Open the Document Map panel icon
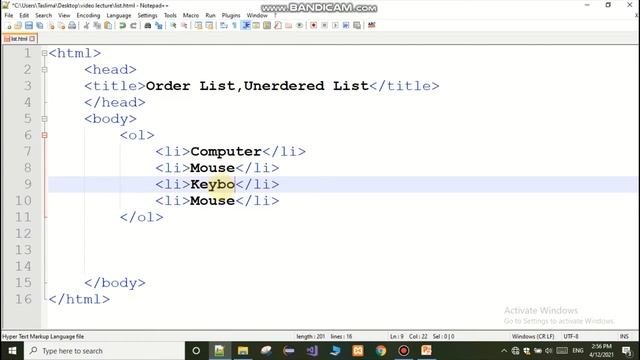The height and width of the screenshot is (360, 640). click(267, 25)
